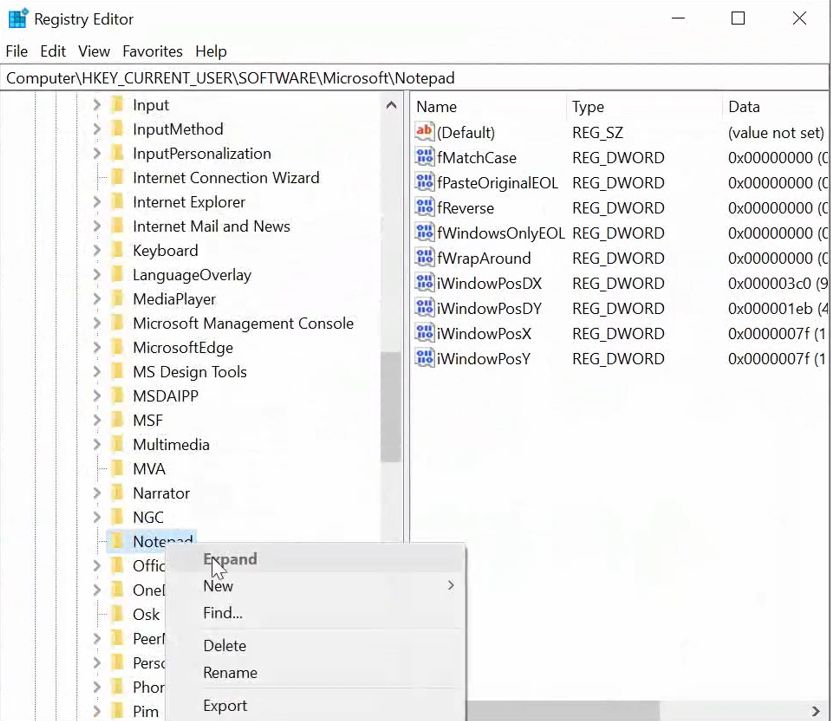Select the iWindowPosDX value icon
Screen dimensions: 831x721
424,284
